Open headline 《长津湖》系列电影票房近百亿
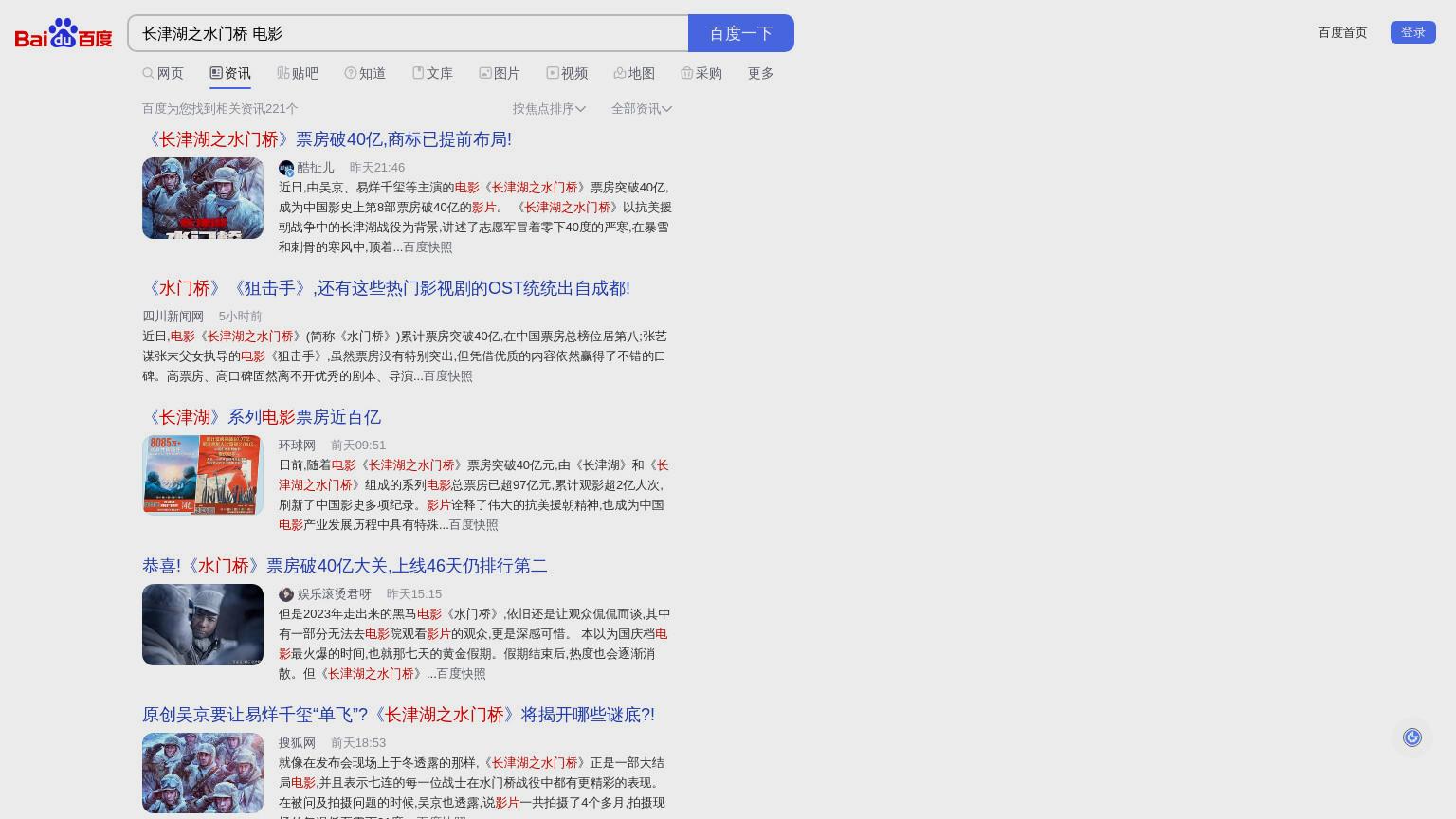1456x819 pixels. (x=262, y=417)
